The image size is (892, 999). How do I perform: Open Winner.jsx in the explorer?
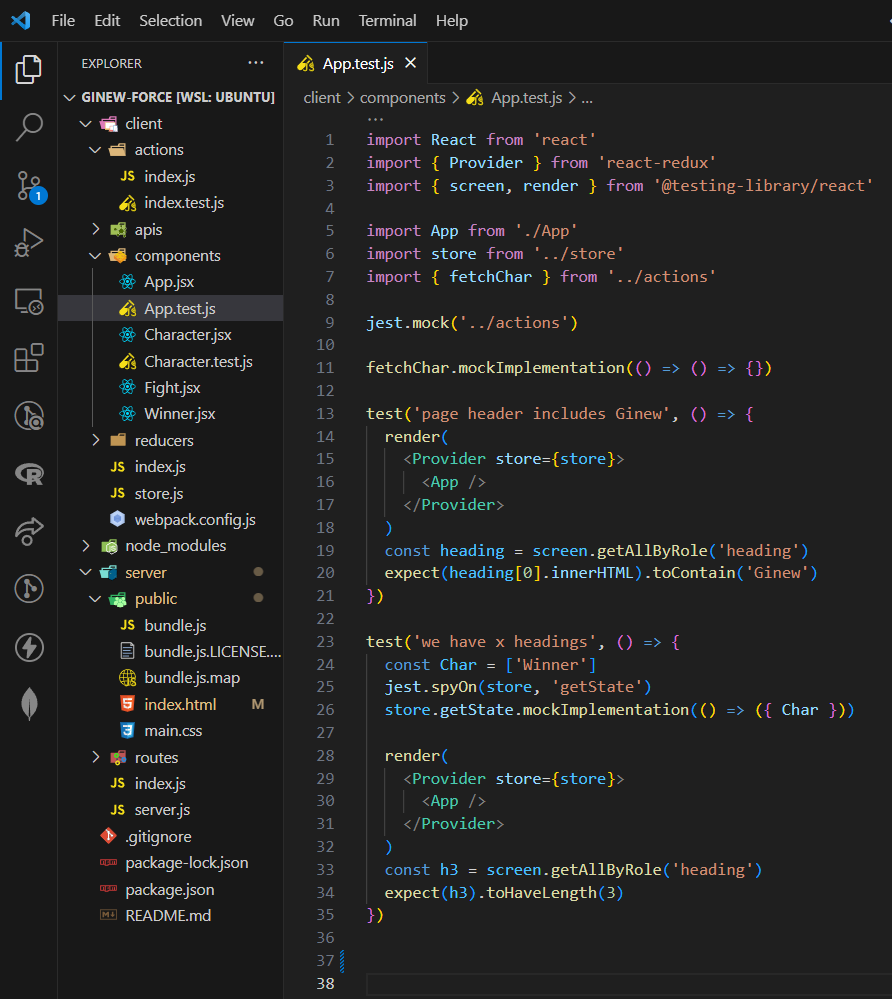(171, 413)
